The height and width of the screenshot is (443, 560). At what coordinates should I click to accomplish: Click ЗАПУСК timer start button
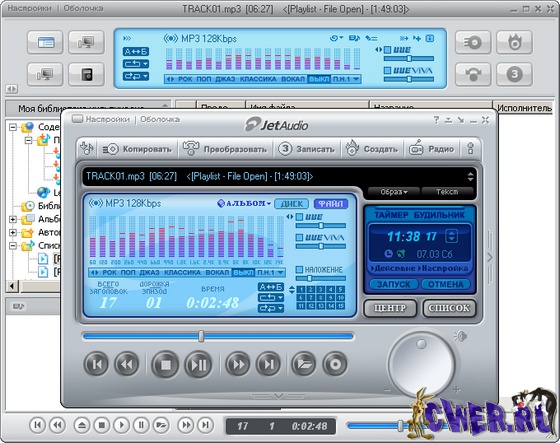click(x=394, y=284)
